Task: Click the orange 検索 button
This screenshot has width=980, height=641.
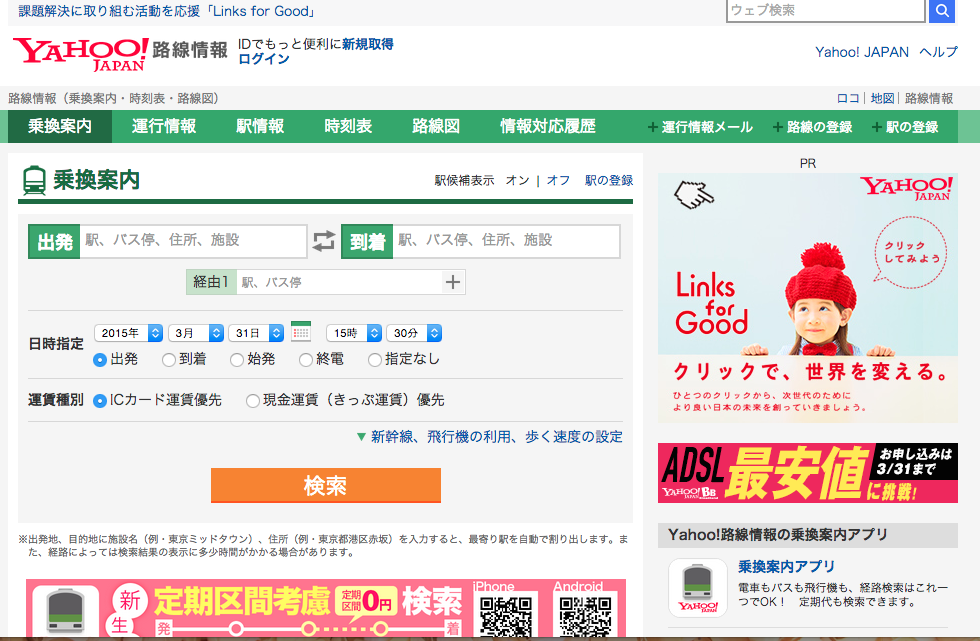Action: pyautogui.click(x=326, y=485)
